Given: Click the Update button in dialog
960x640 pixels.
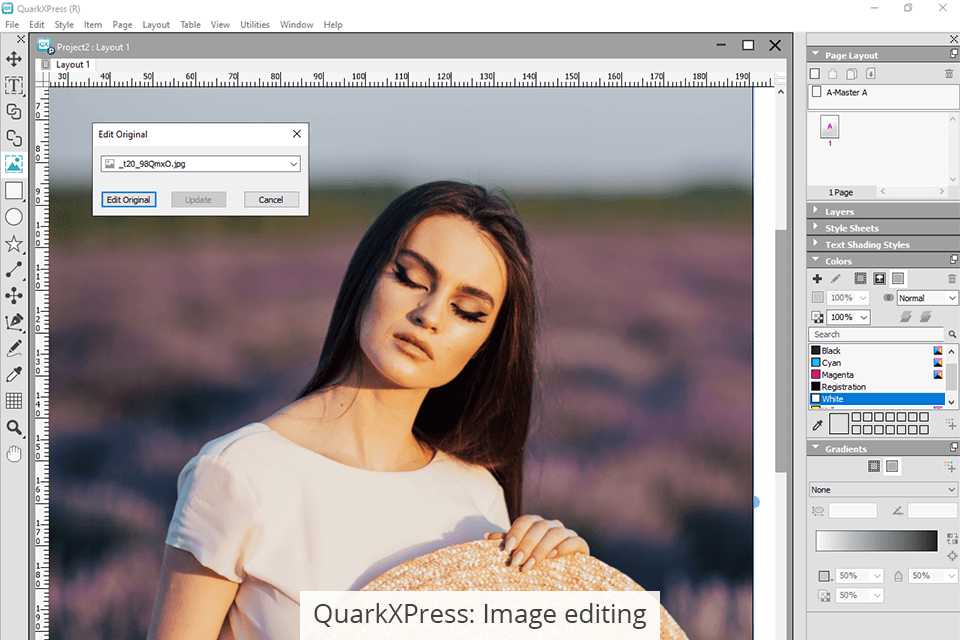Looking at the screenshot, I should [198, 200].
